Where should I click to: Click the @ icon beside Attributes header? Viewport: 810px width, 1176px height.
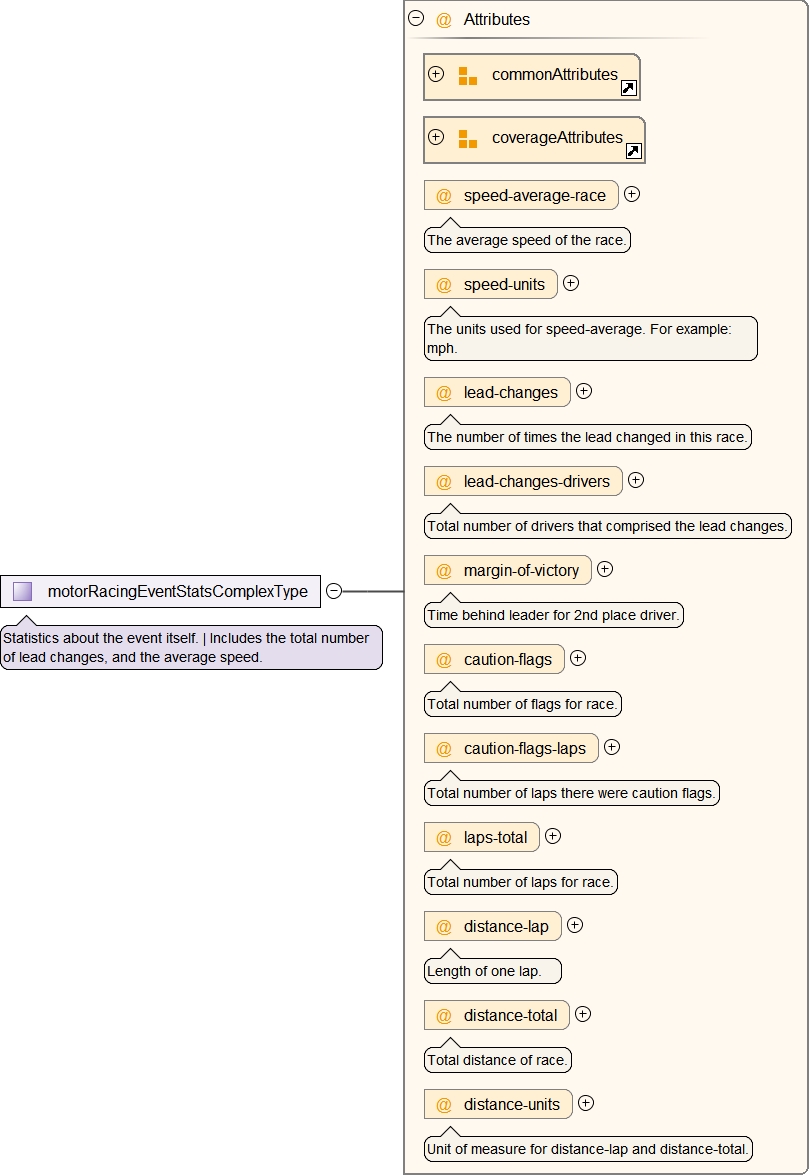[444, 20]
